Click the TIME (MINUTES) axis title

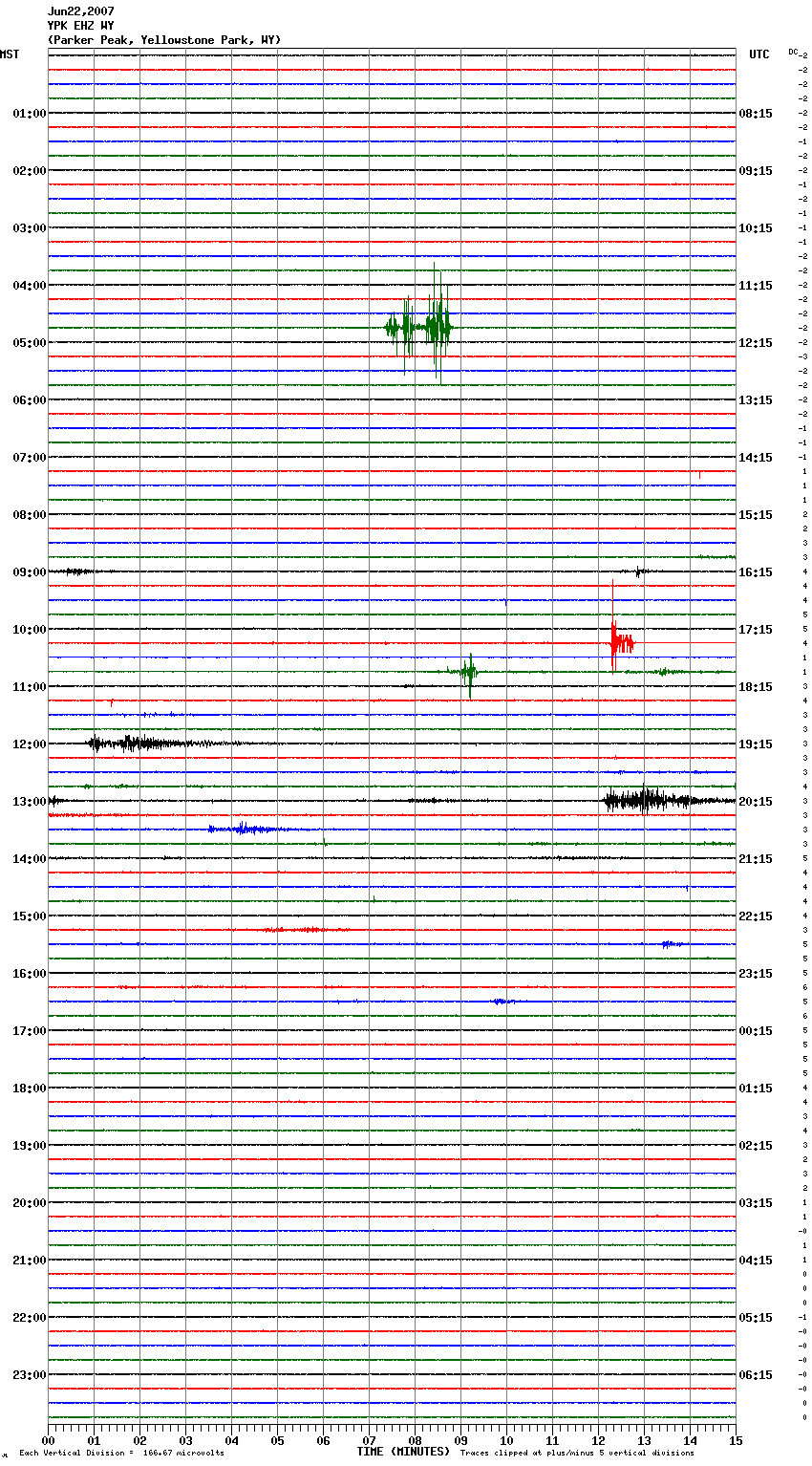tap(403, 1452)
